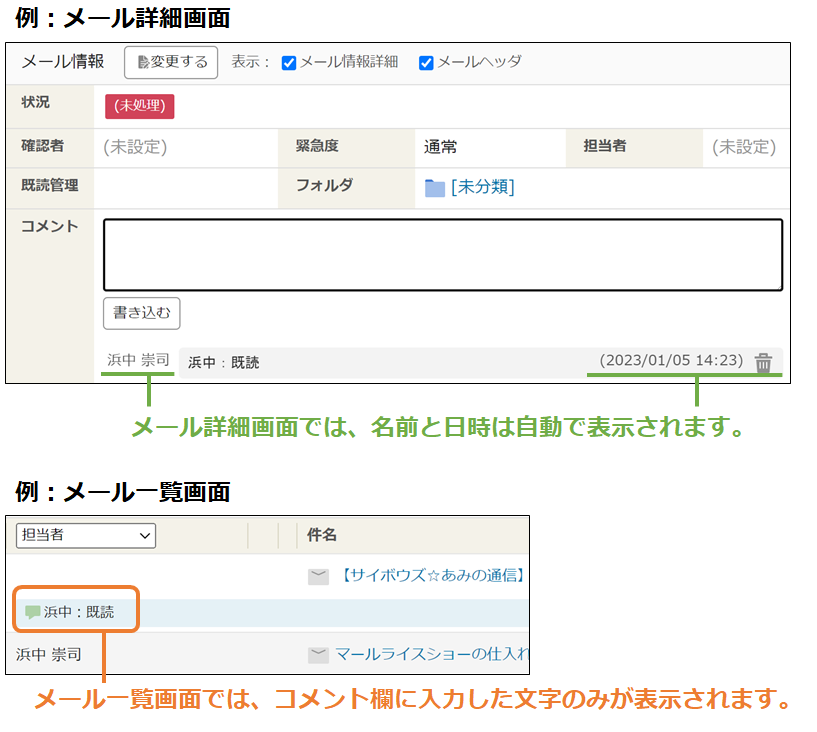
Task: Click the (未設定) value next to 確認者
Action: 135,147
